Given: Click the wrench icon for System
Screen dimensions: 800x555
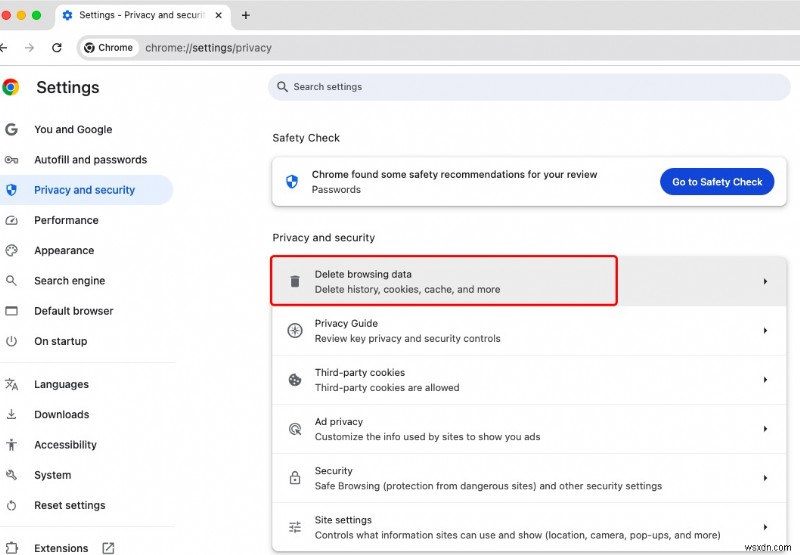Looking at the screenshot, I should pyautogui.click(x=11, y=475).
